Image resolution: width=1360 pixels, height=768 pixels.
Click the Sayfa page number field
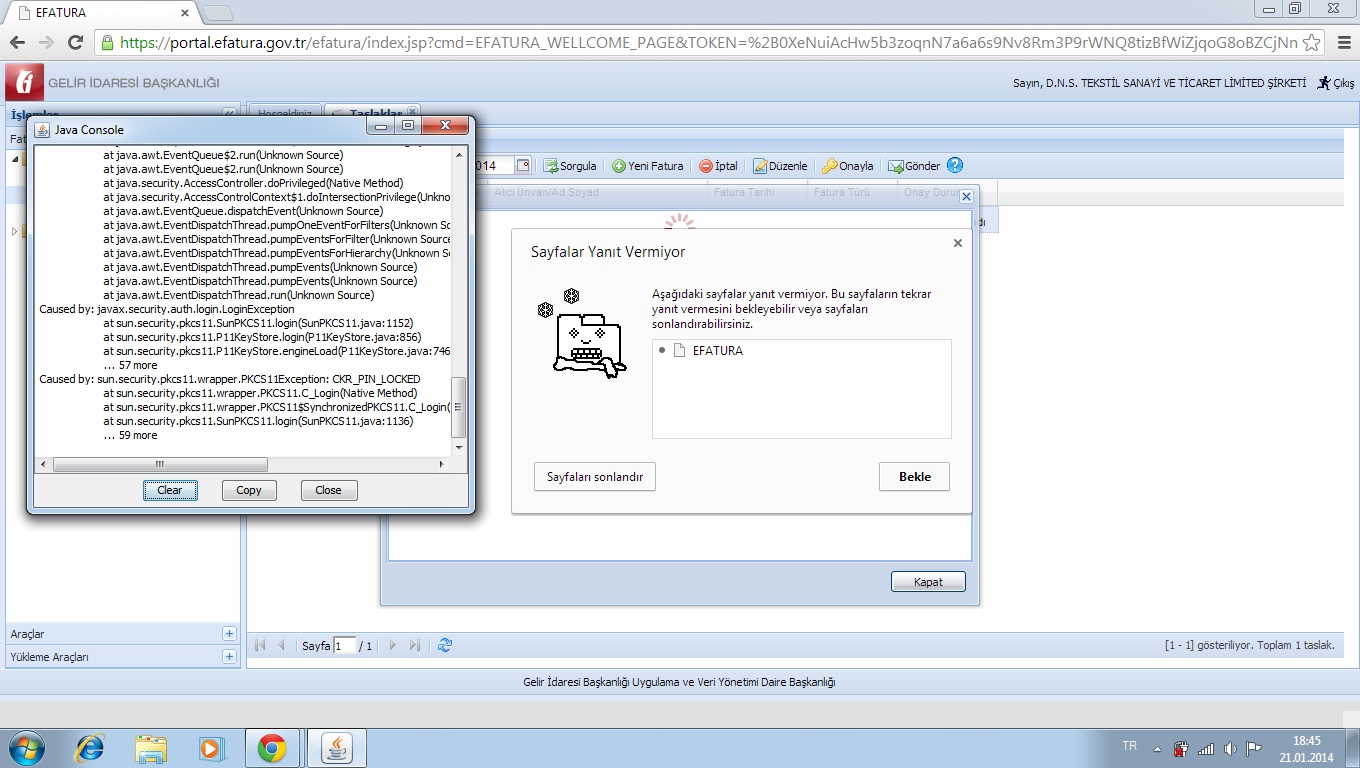[x=344, y=646]
